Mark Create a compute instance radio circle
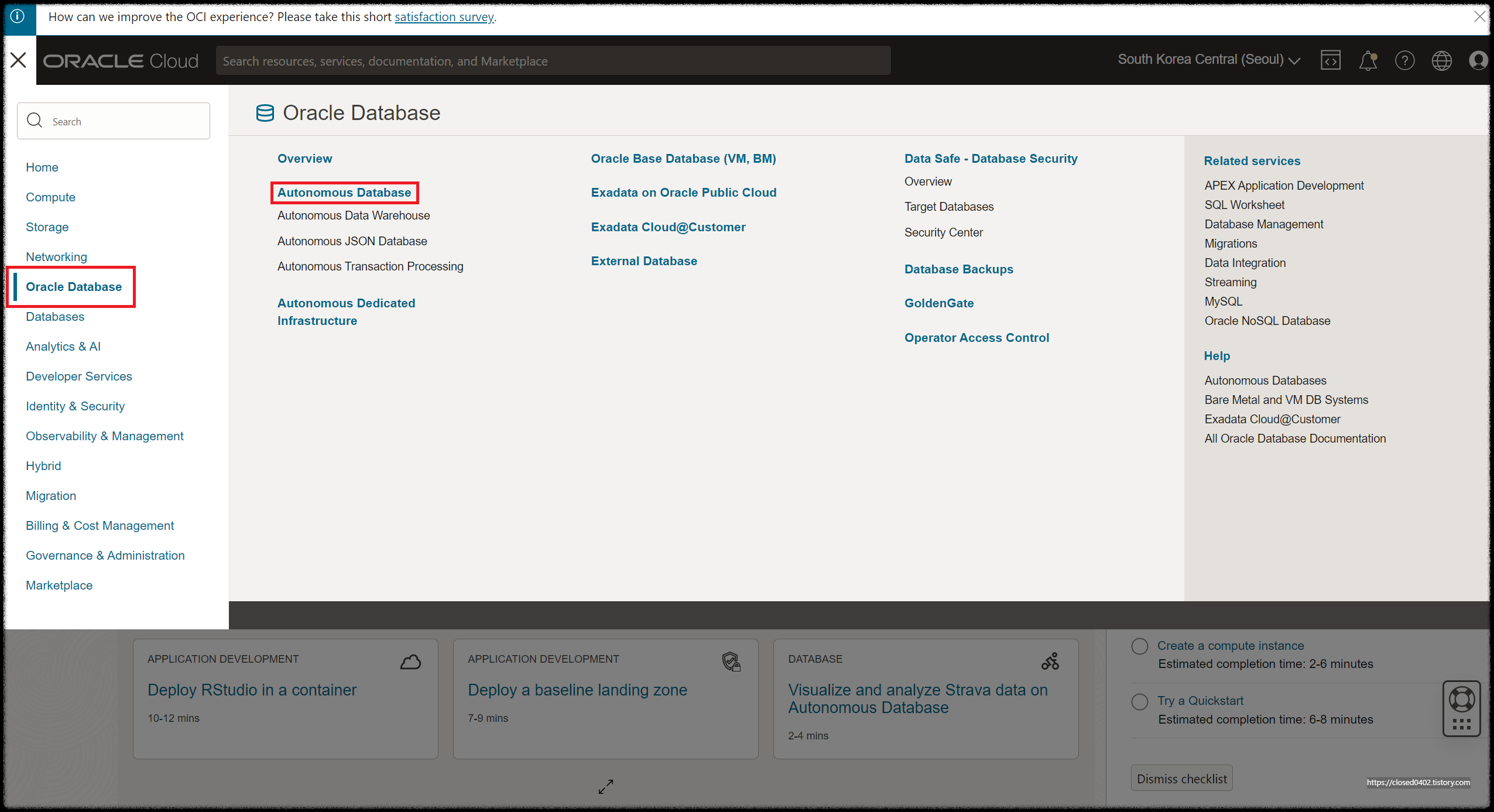 (1139, 646)
